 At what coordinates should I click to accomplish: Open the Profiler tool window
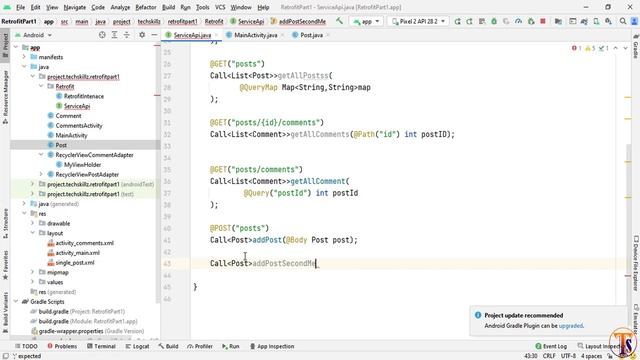200,347
